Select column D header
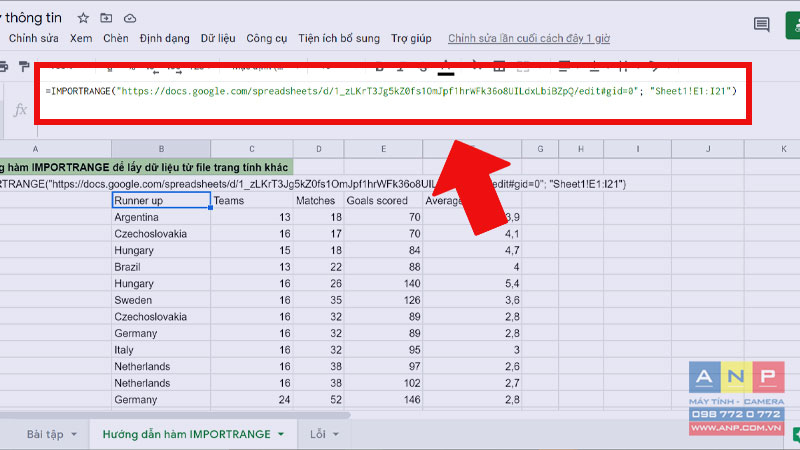This screenshot has width=800, height=450. 318,149
